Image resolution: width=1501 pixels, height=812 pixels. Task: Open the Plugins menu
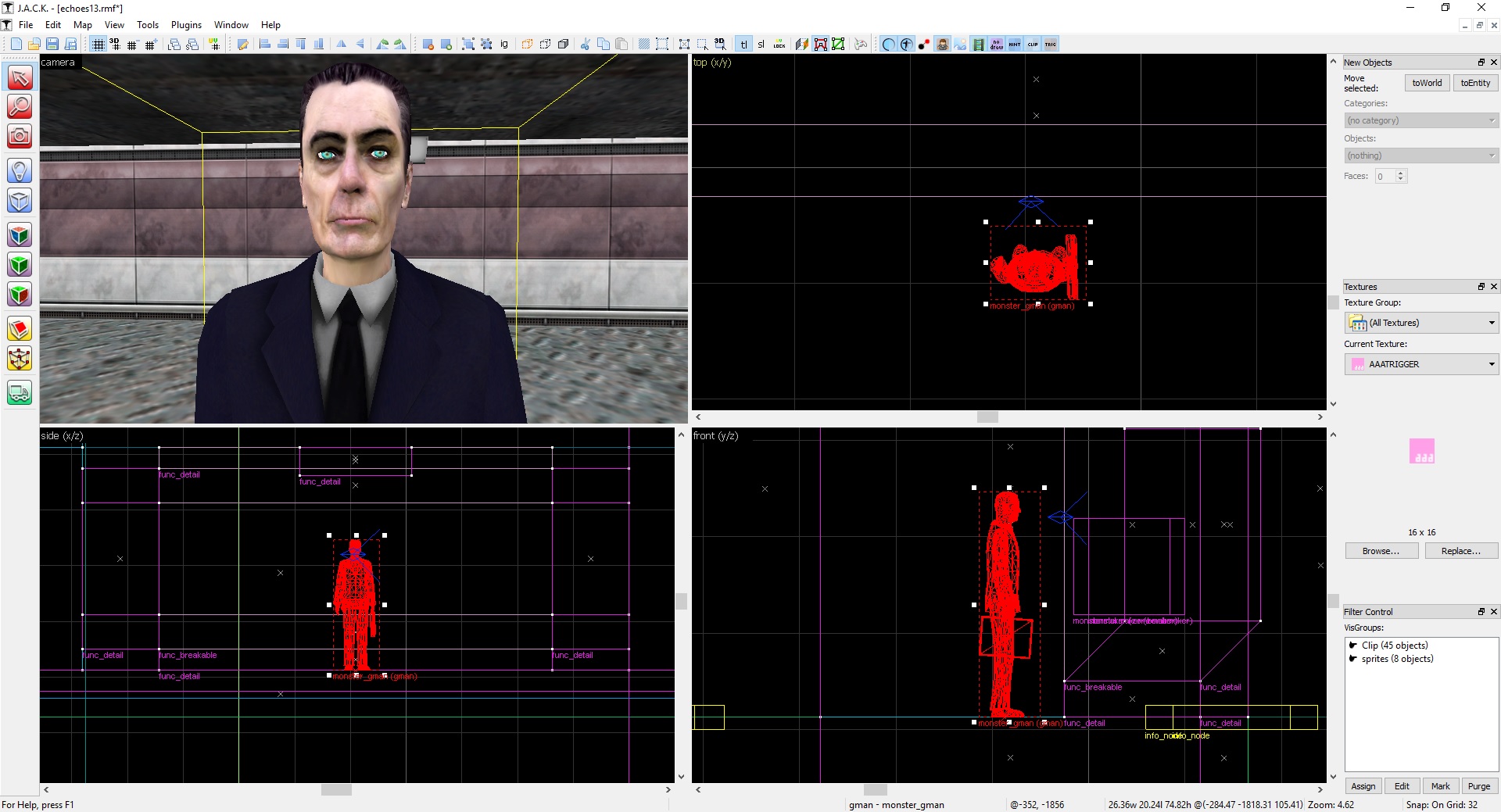(186, 25)
